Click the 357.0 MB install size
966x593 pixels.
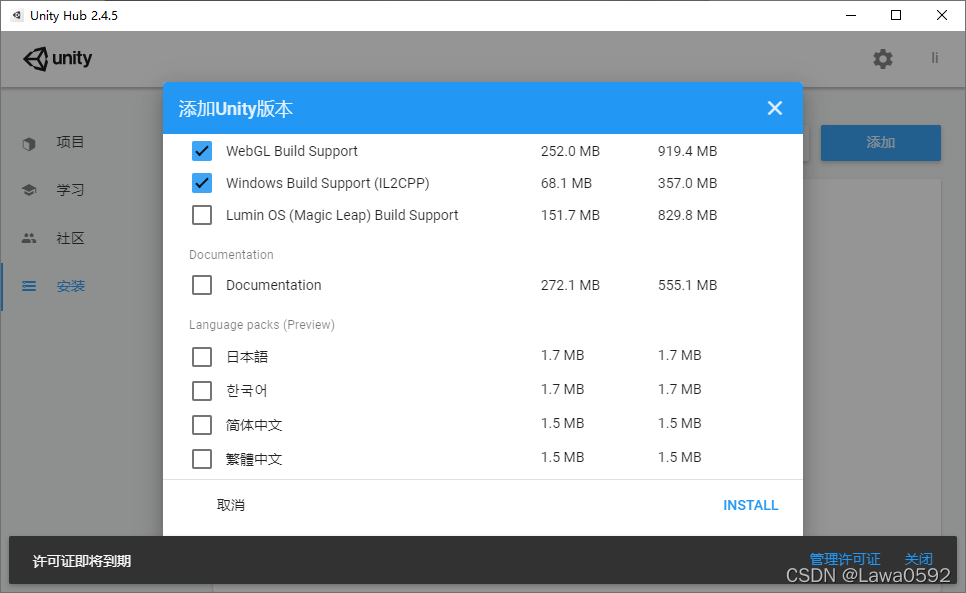(687, 184)
